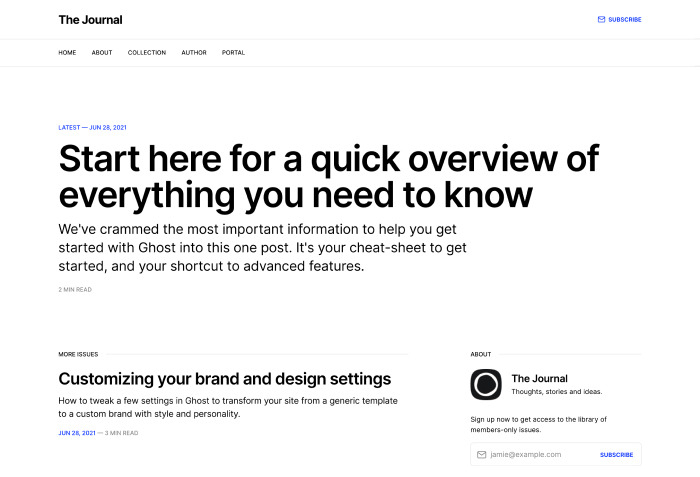The height and width of the screenshot is (477, 700).
Task: Navigate to the Portal menu item
Action: pyautogui.click(x=233, y=53)
